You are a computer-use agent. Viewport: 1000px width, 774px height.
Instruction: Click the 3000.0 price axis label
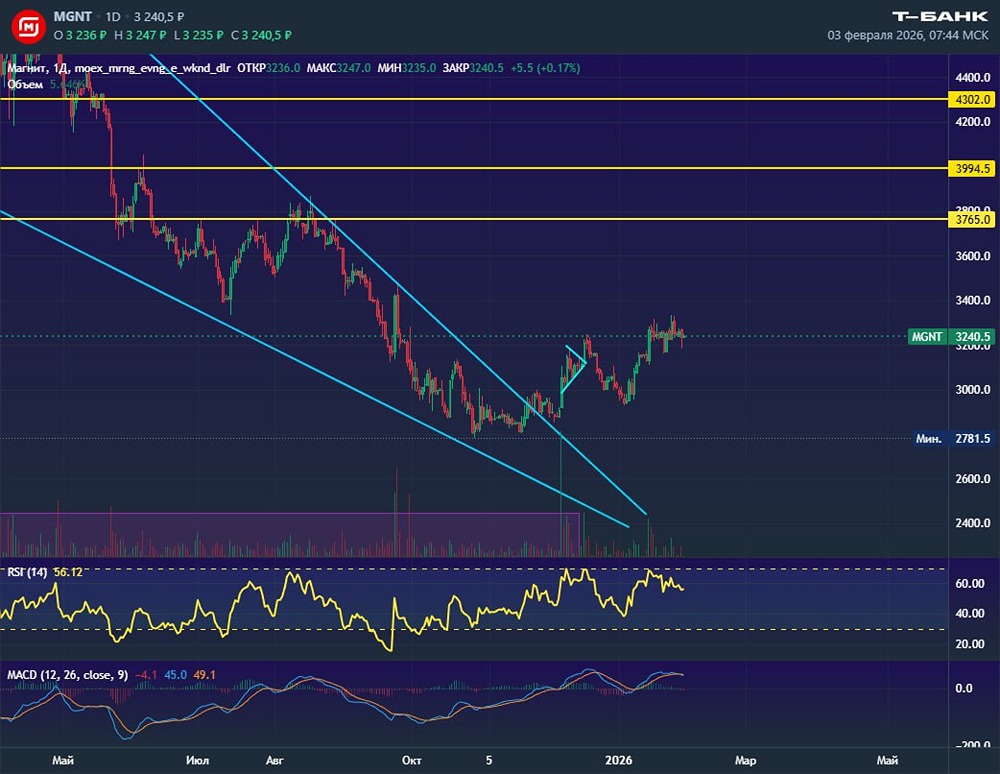pos(973,390)
